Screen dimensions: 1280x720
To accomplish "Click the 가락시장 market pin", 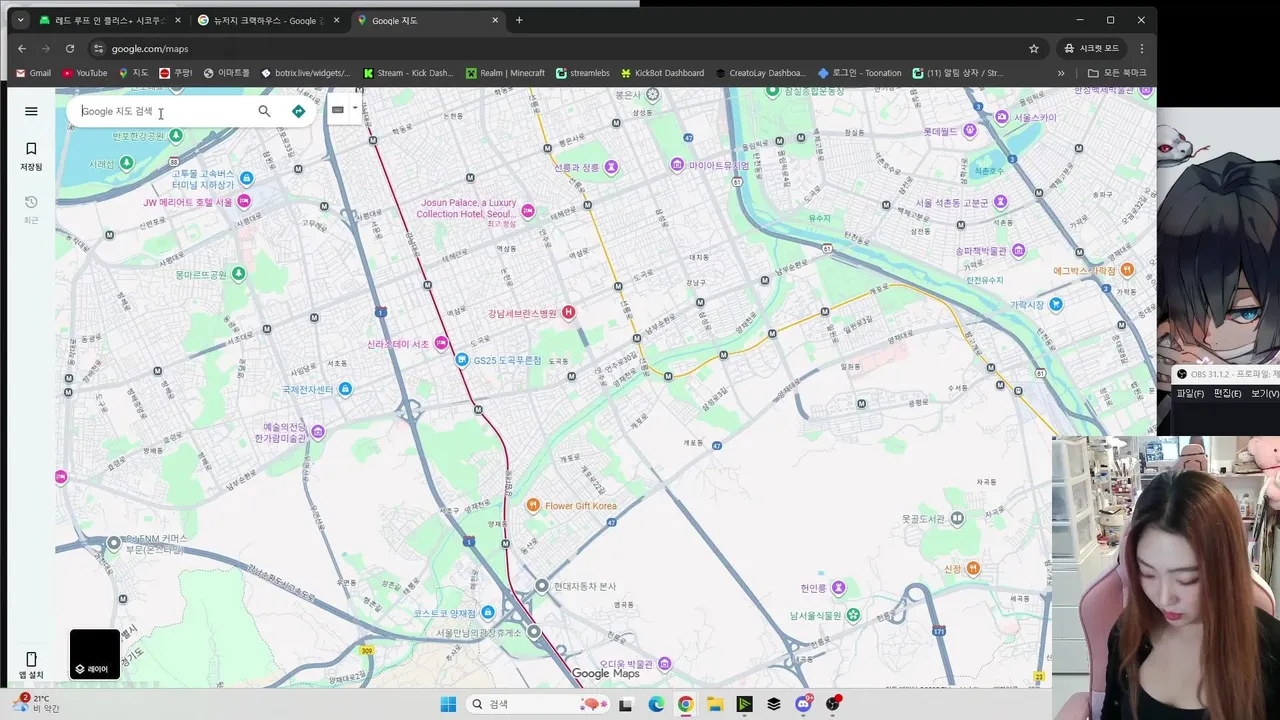I will click(1055, 304).
